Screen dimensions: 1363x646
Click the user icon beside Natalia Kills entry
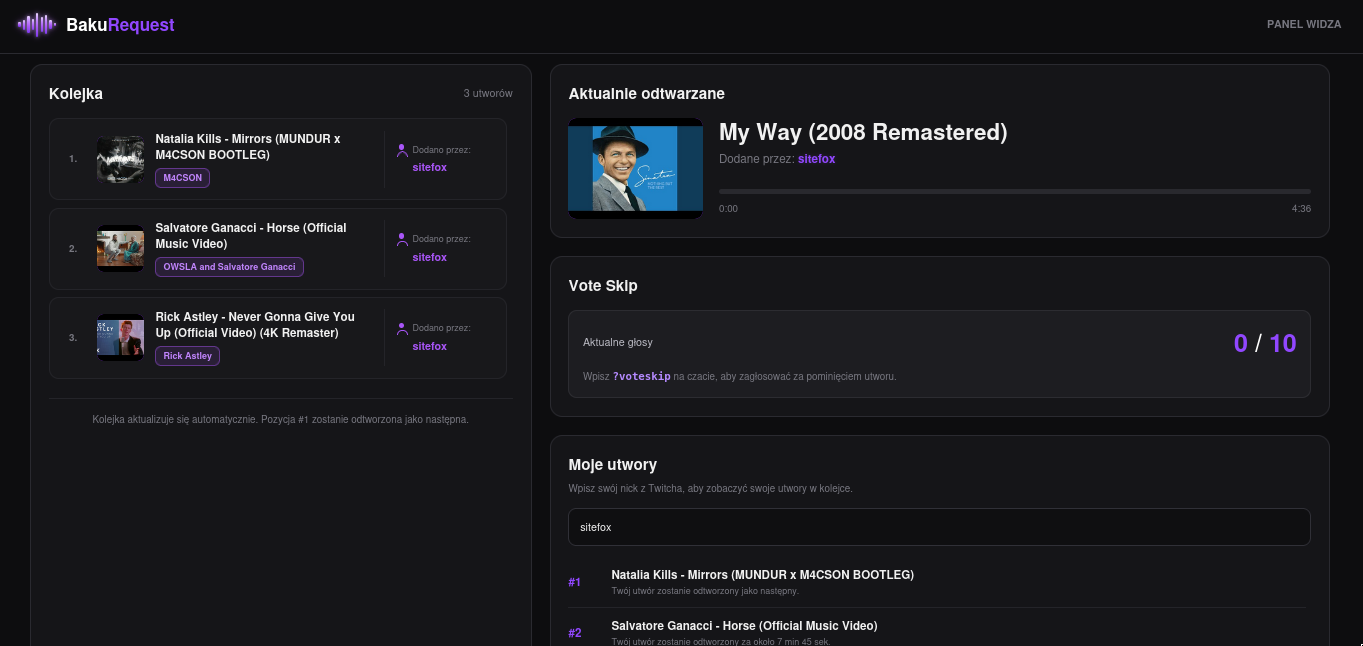[402, 150]
